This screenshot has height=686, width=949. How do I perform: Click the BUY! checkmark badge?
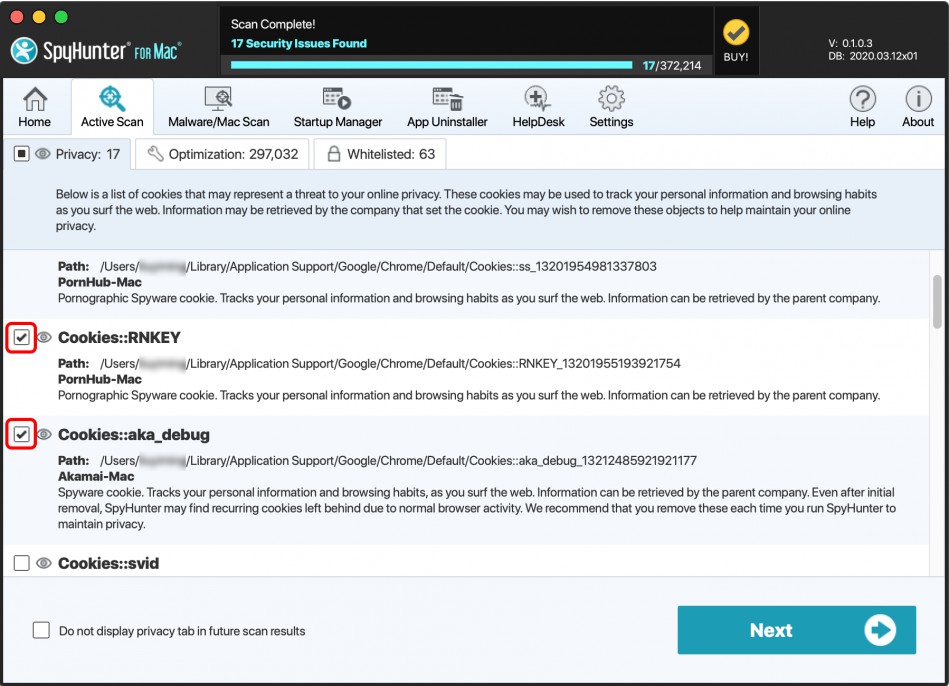tap(736, 39)
